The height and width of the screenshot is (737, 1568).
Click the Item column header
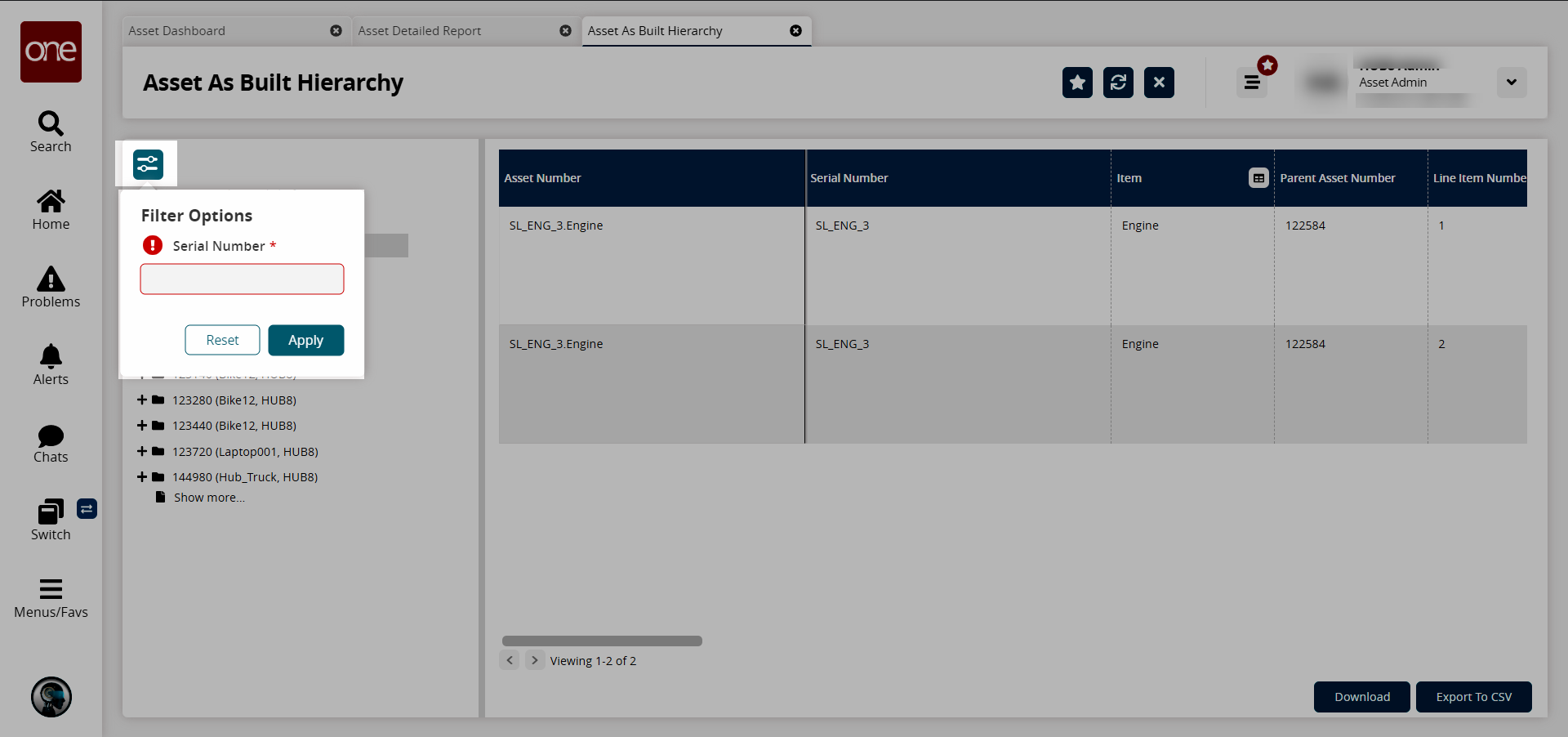[x=1129, y=178]
